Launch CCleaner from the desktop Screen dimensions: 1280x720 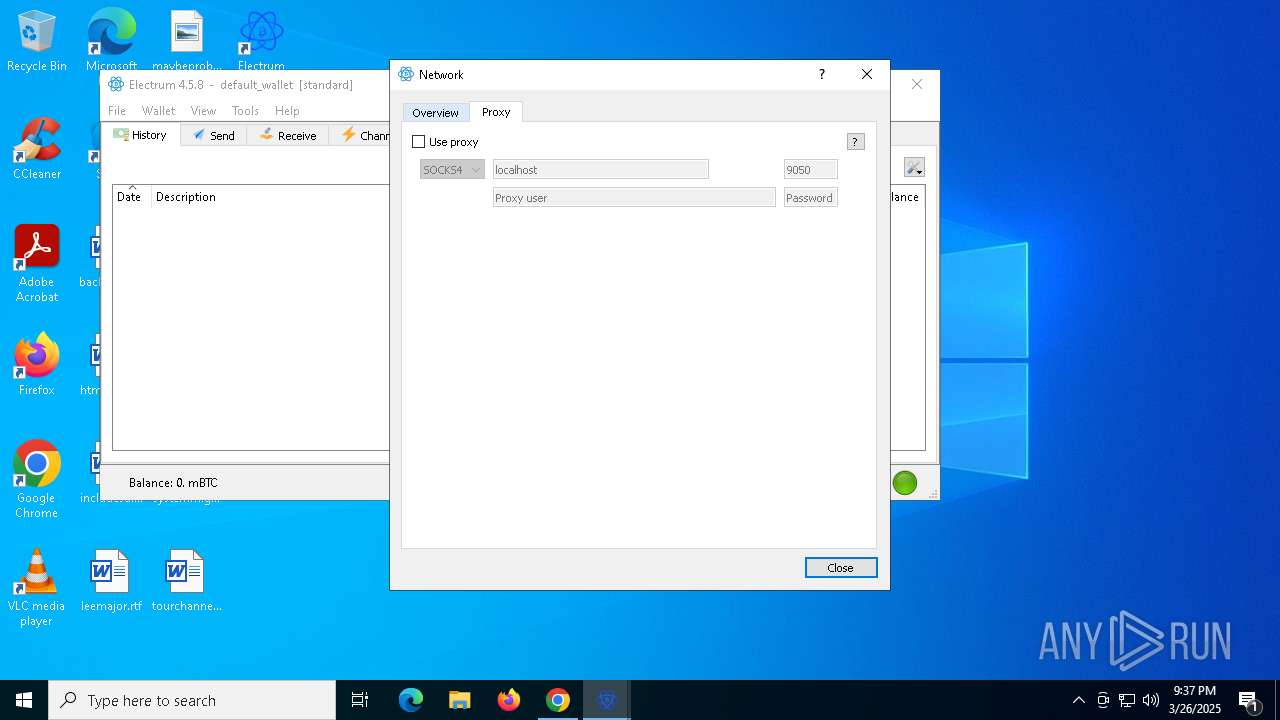click(37, 149)
